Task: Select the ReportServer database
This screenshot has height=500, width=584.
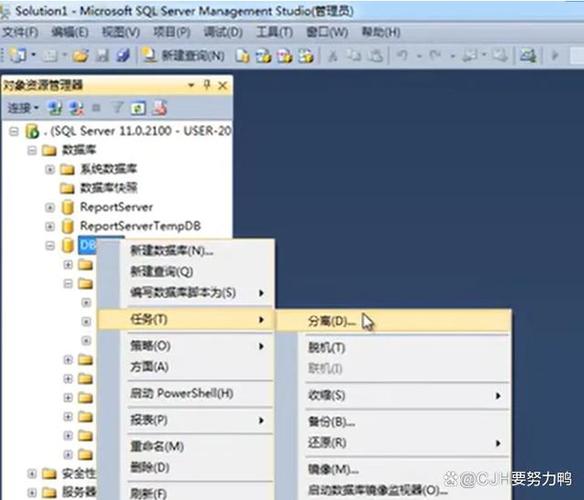Action: (116, 207)
